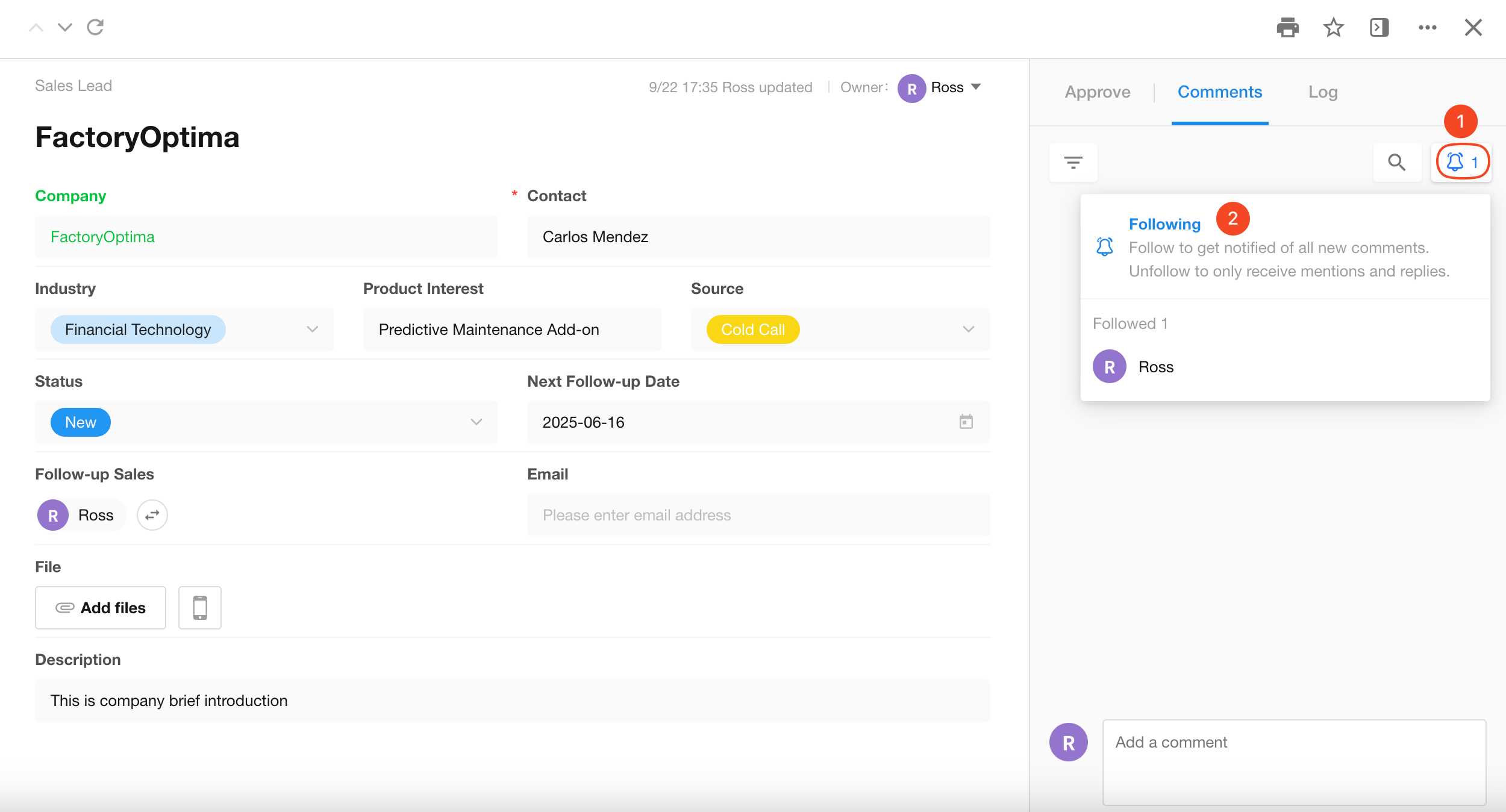The width and height of the screenshot is (1506, 812).
Task: Switch to the Log tab
Action: (x=1322, y=92)
